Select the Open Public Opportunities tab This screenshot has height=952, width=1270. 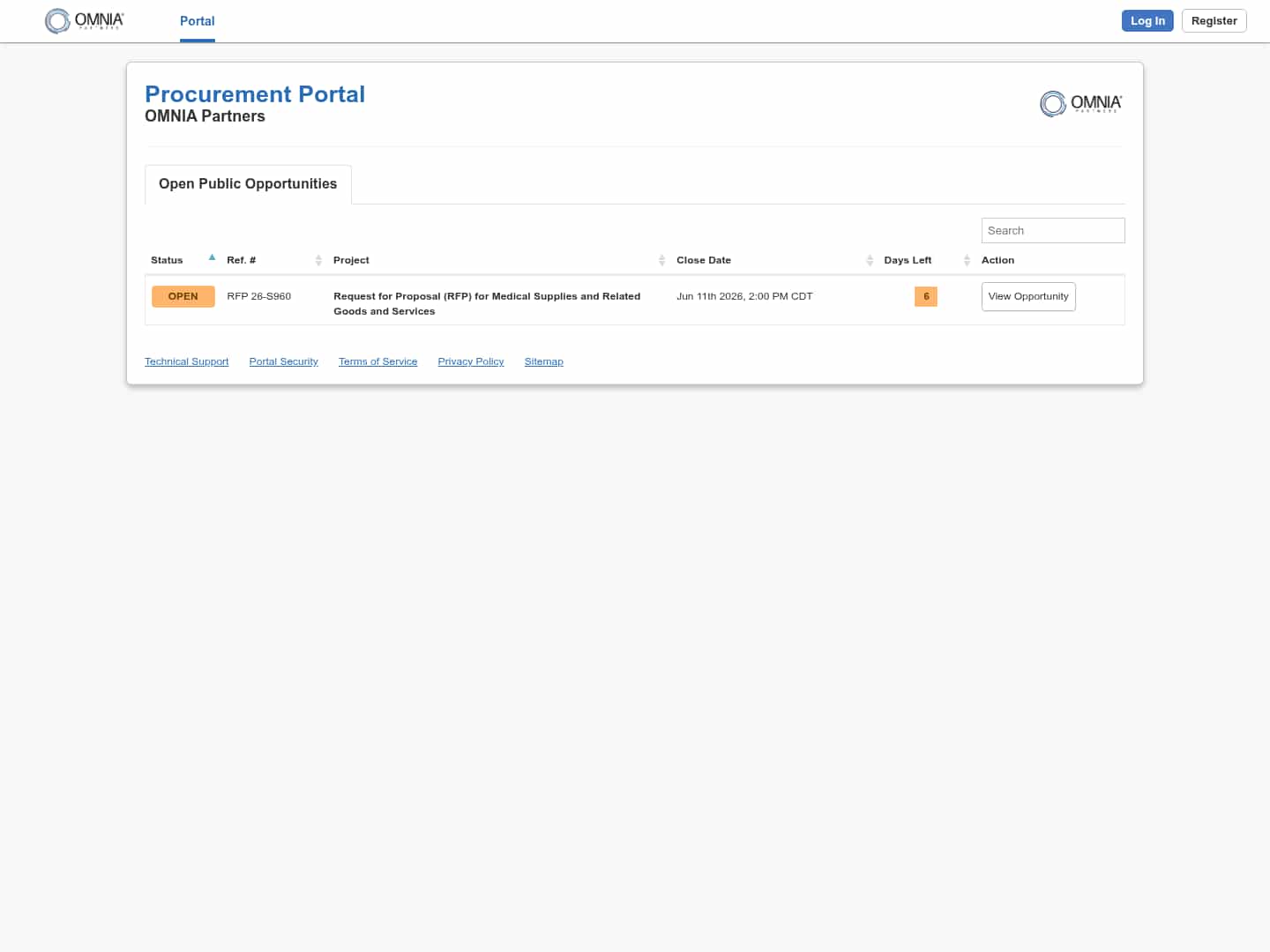point(248,184)
